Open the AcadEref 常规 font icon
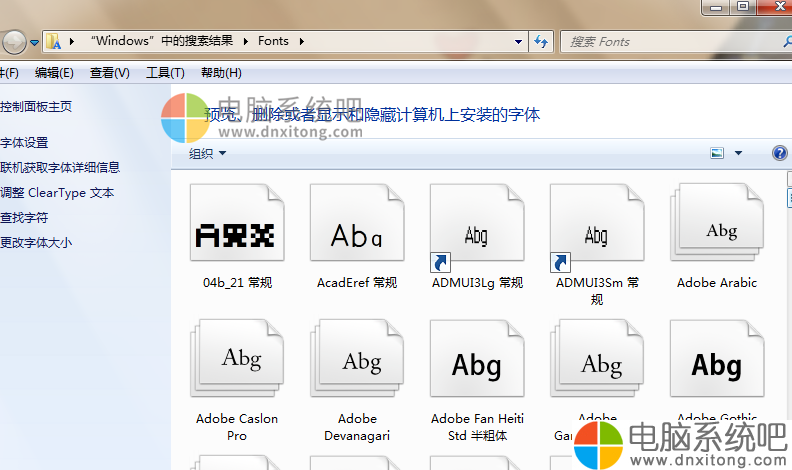 (357, 223)
